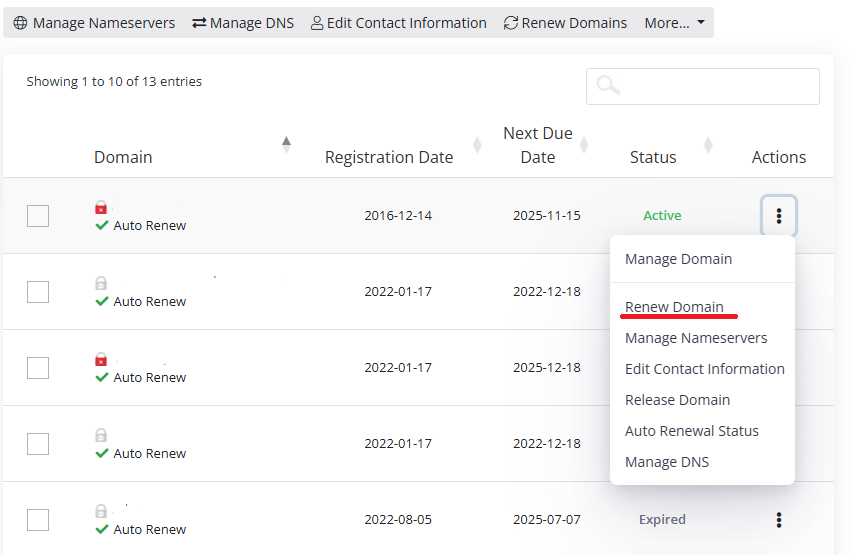Click Edit Contact Information in the top toolbar
Viewport: 853px width, 555px height.
click(x=398, y=23)
